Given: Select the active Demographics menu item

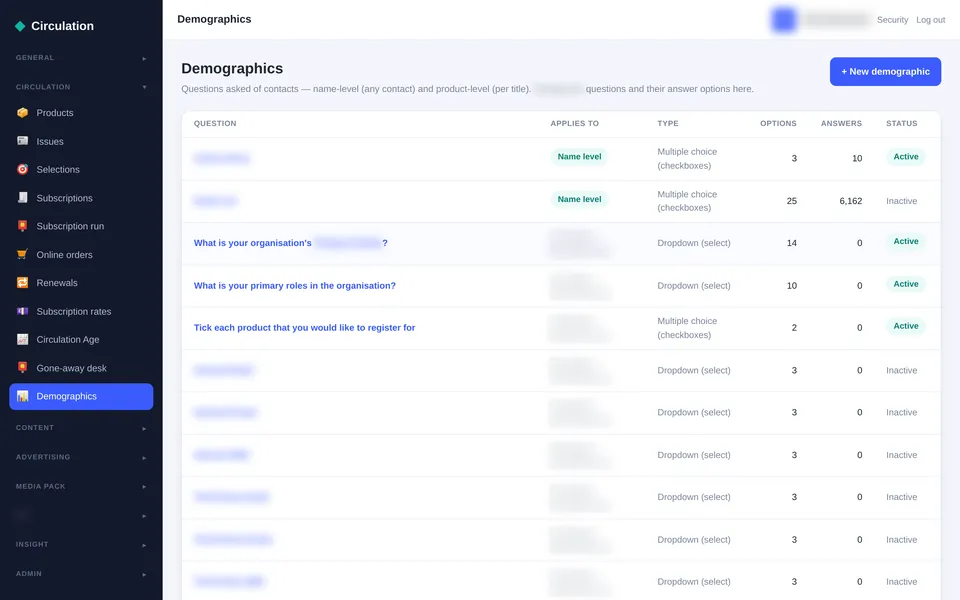Looking at the screenshot, I should click(81, 396).
